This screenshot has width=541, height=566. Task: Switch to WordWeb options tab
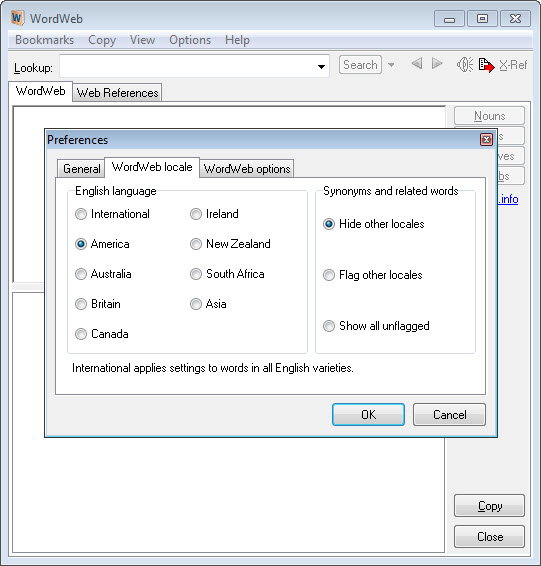pos(247,169)
